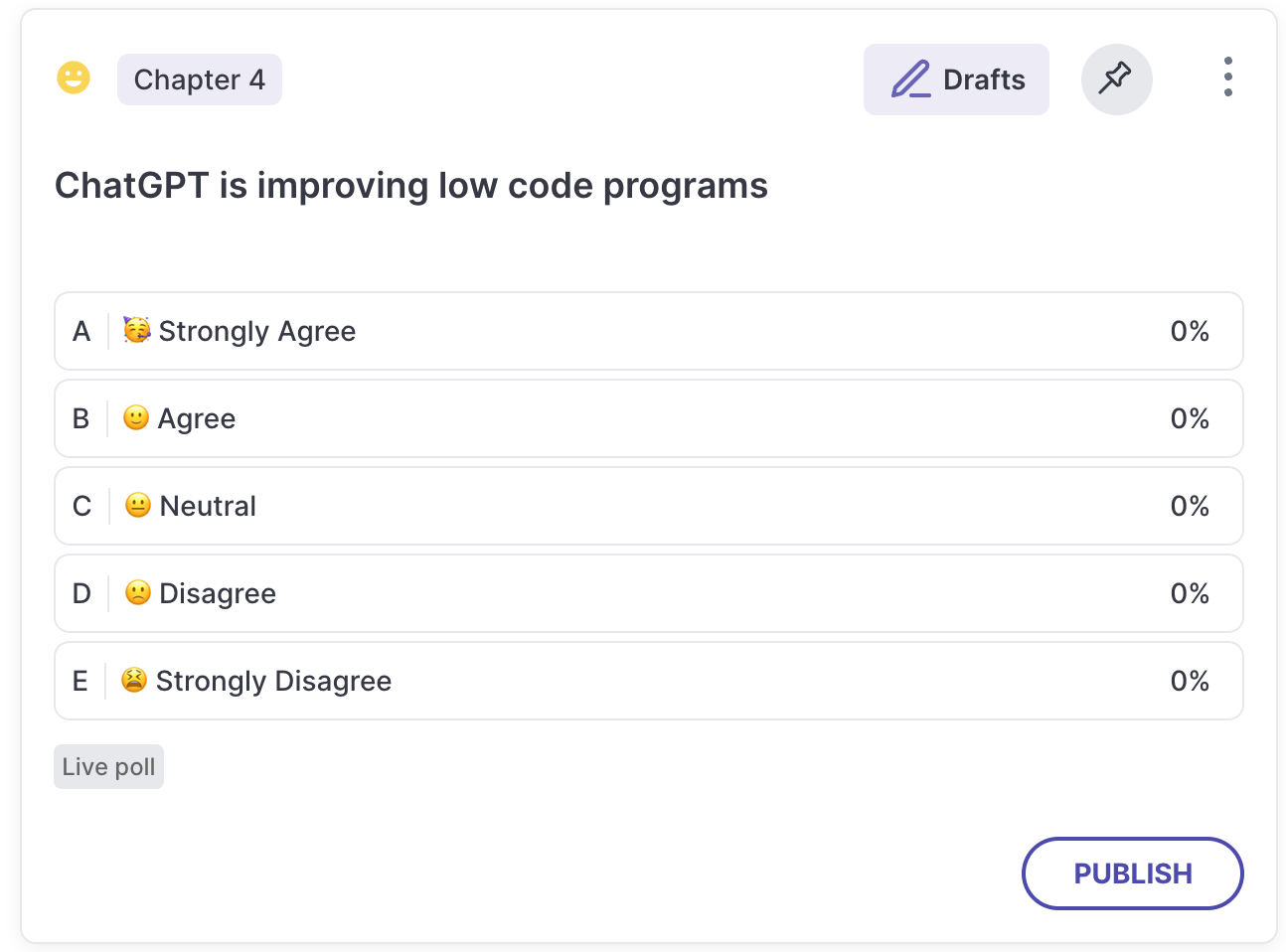
Task: Choose the Disagree answer option
Action: click(649, 593)
